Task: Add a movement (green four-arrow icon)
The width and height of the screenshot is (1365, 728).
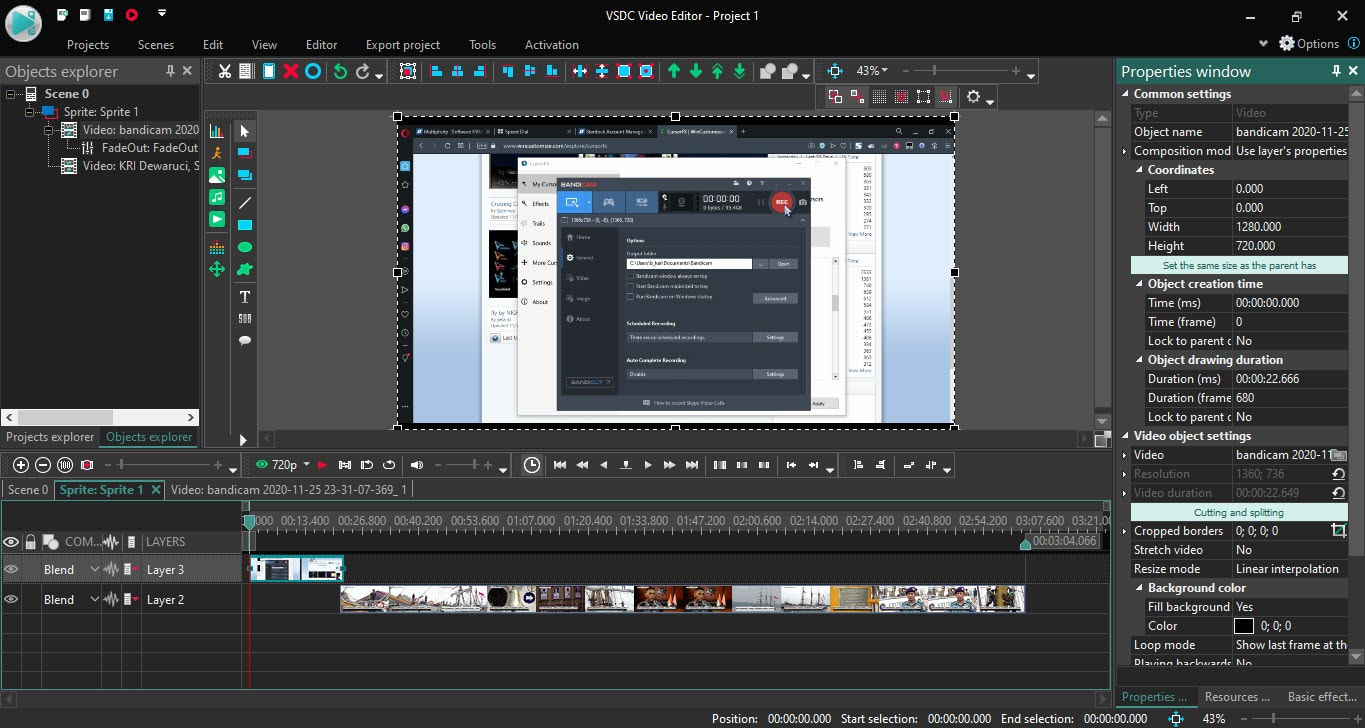Action: point(216,269)
